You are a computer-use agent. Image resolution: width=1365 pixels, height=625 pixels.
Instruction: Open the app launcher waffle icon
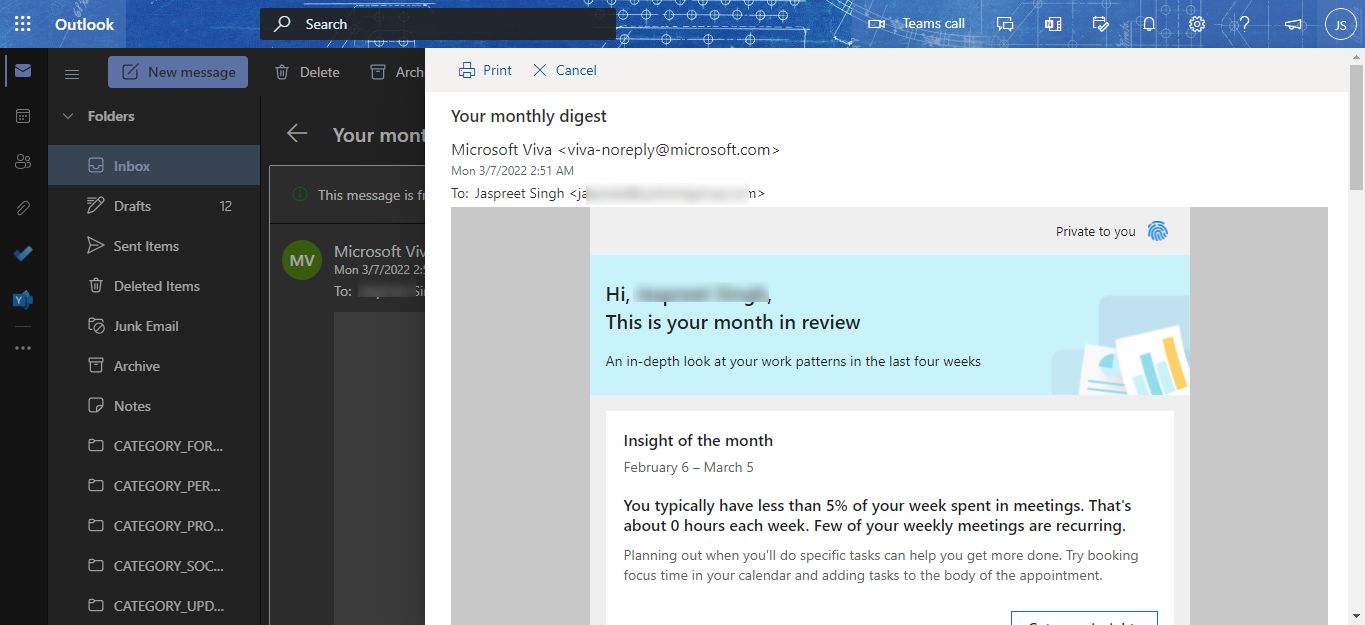click(22, 24)
